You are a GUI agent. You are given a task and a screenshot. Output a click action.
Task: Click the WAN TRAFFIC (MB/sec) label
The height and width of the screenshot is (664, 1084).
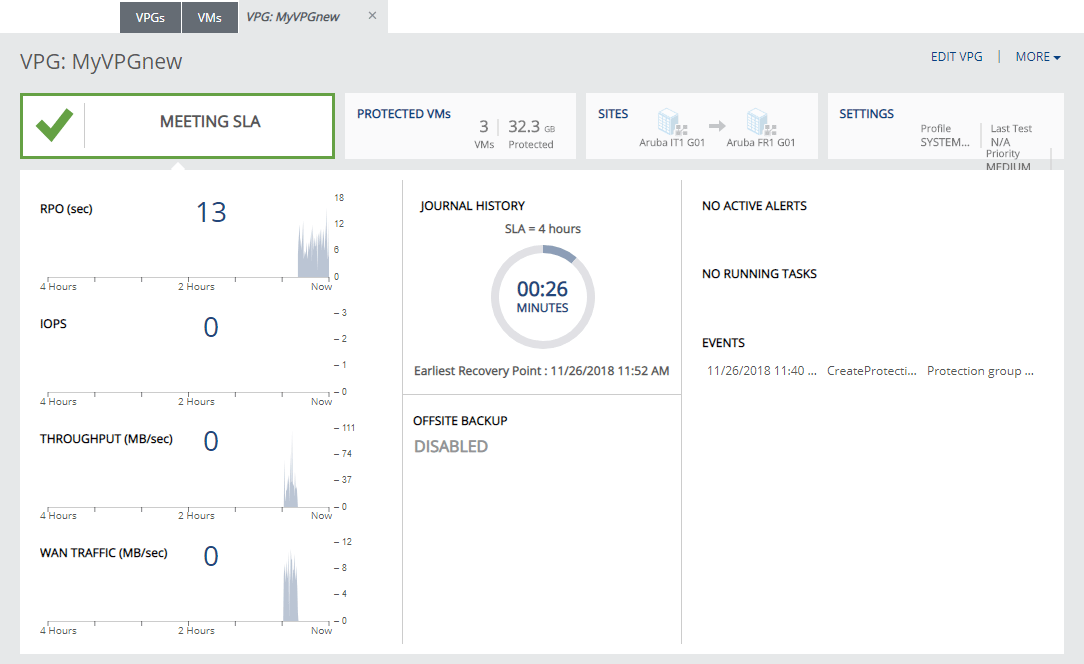[x=104, y=553]
